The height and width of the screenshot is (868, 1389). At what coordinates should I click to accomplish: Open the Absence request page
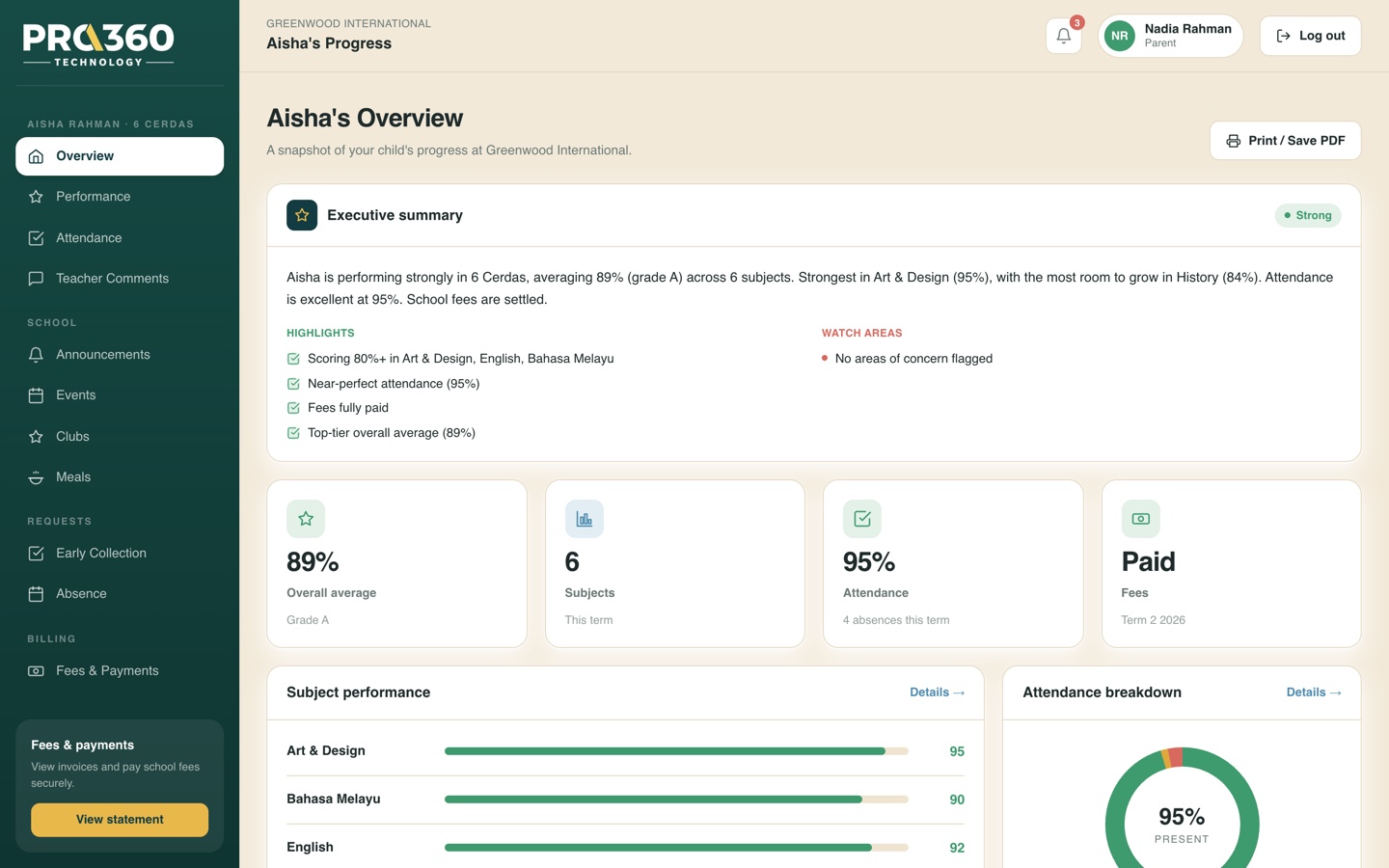coord(120,594)
